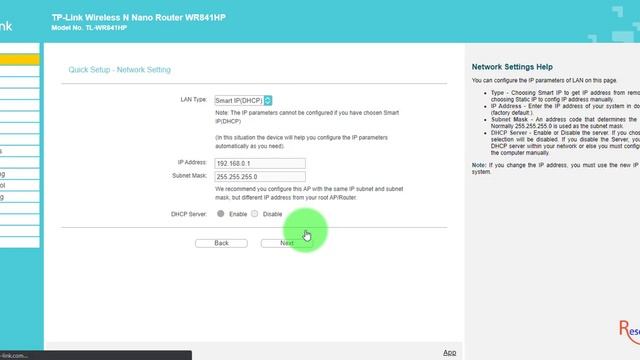Open the LAN Type dropdown

243,100
